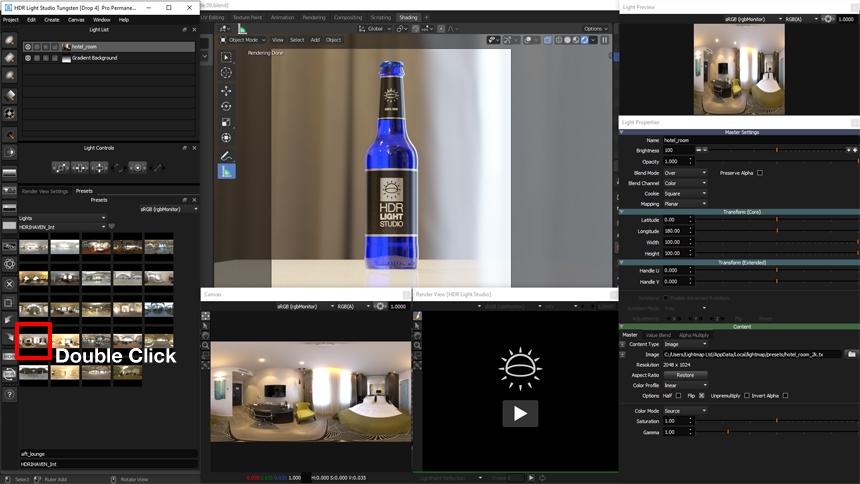Switch to rendered viewport shading sphere
The width and height of the screenshot is (860, 484).
[585, 40]
